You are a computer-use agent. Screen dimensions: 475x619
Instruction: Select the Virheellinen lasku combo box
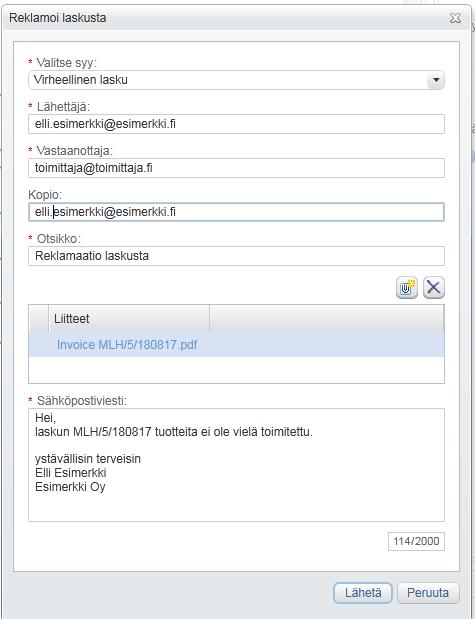[236, 80]
